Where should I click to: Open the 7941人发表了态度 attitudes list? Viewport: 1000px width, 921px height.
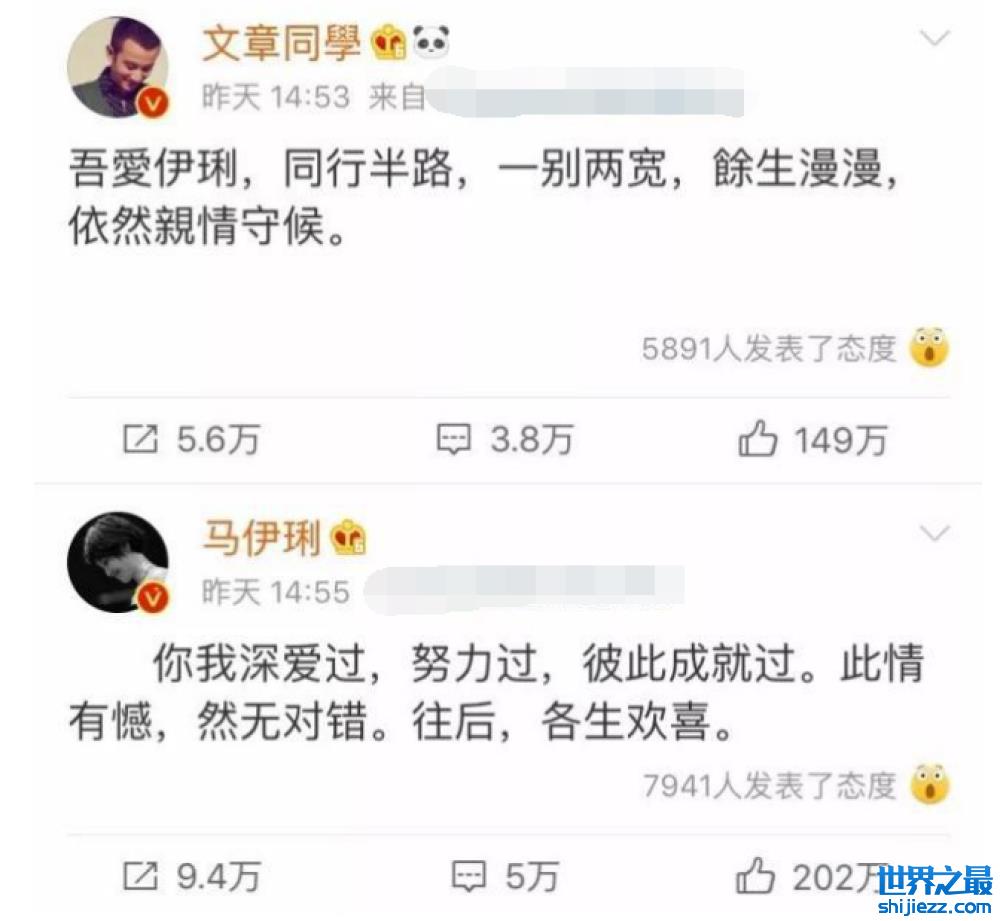(769, 786)
